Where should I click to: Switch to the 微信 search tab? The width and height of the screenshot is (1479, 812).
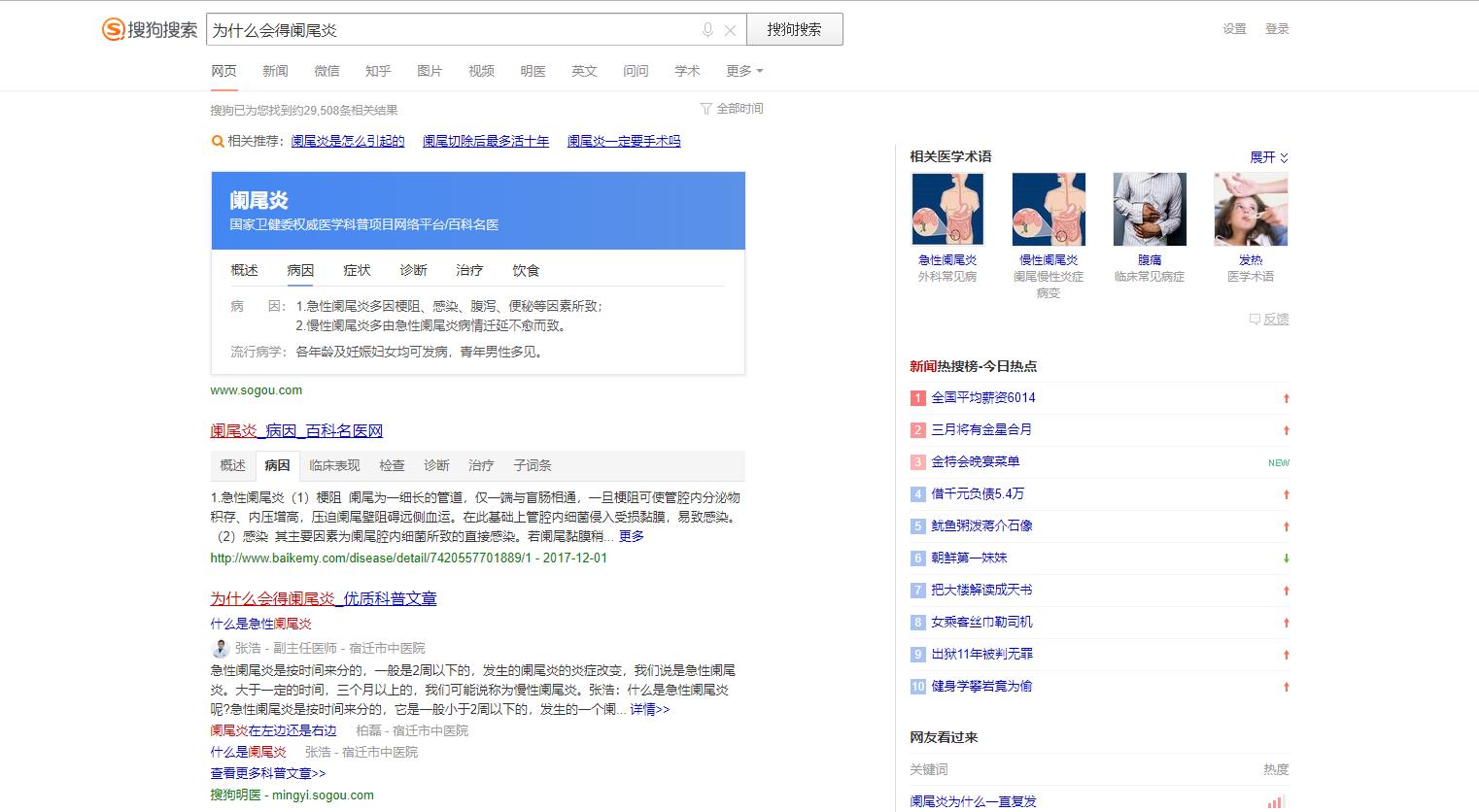[327, 70]
